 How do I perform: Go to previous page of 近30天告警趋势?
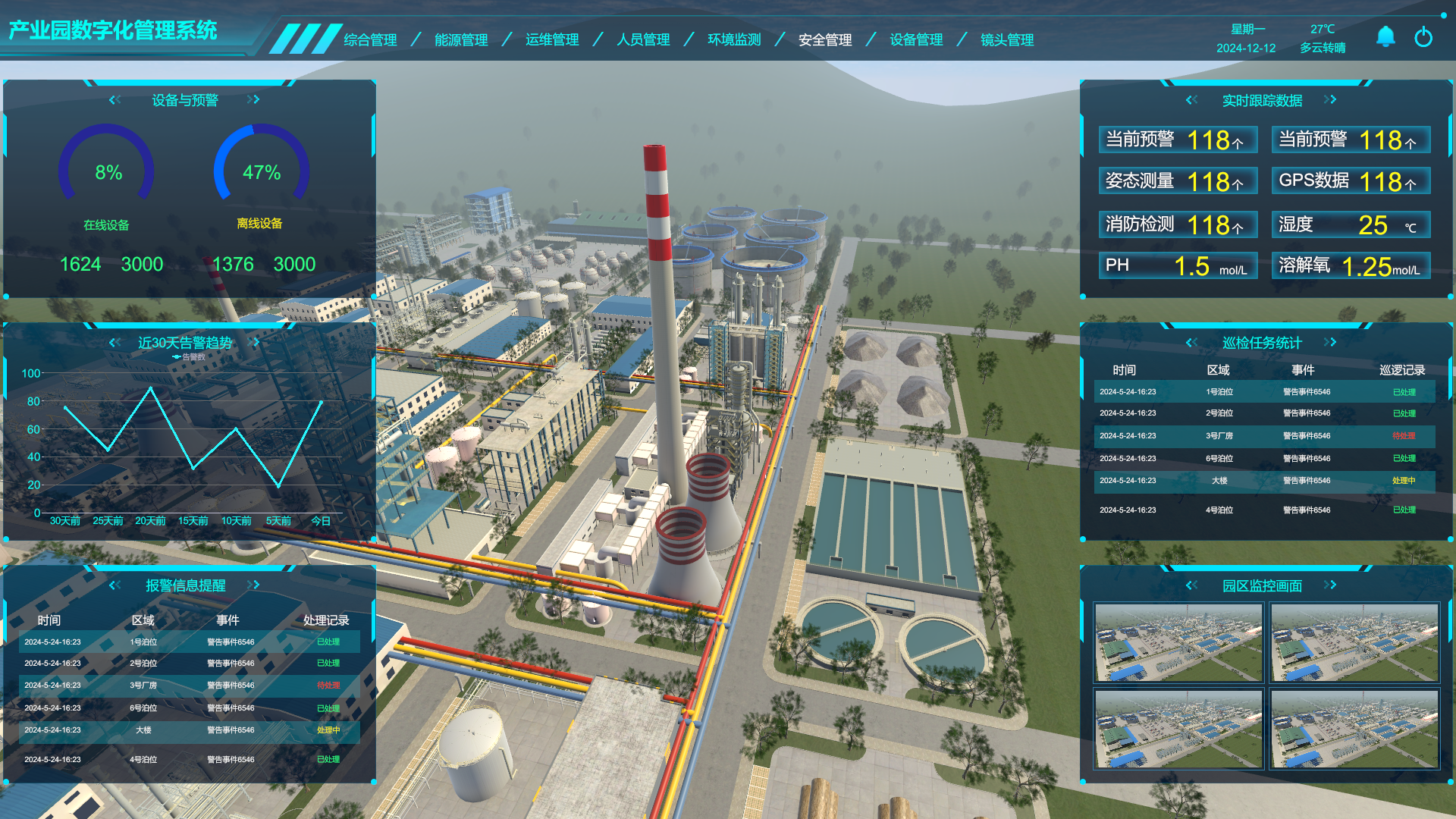pos(115,342)
